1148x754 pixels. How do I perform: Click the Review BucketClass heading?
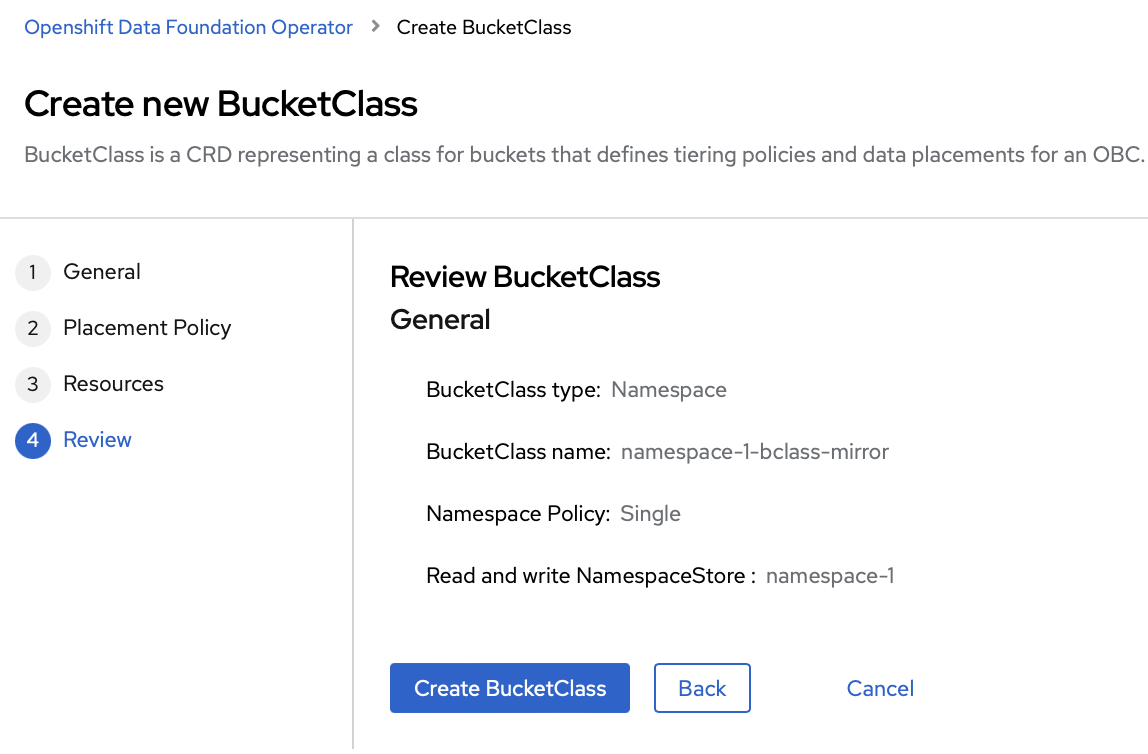(x=525, y=277)
